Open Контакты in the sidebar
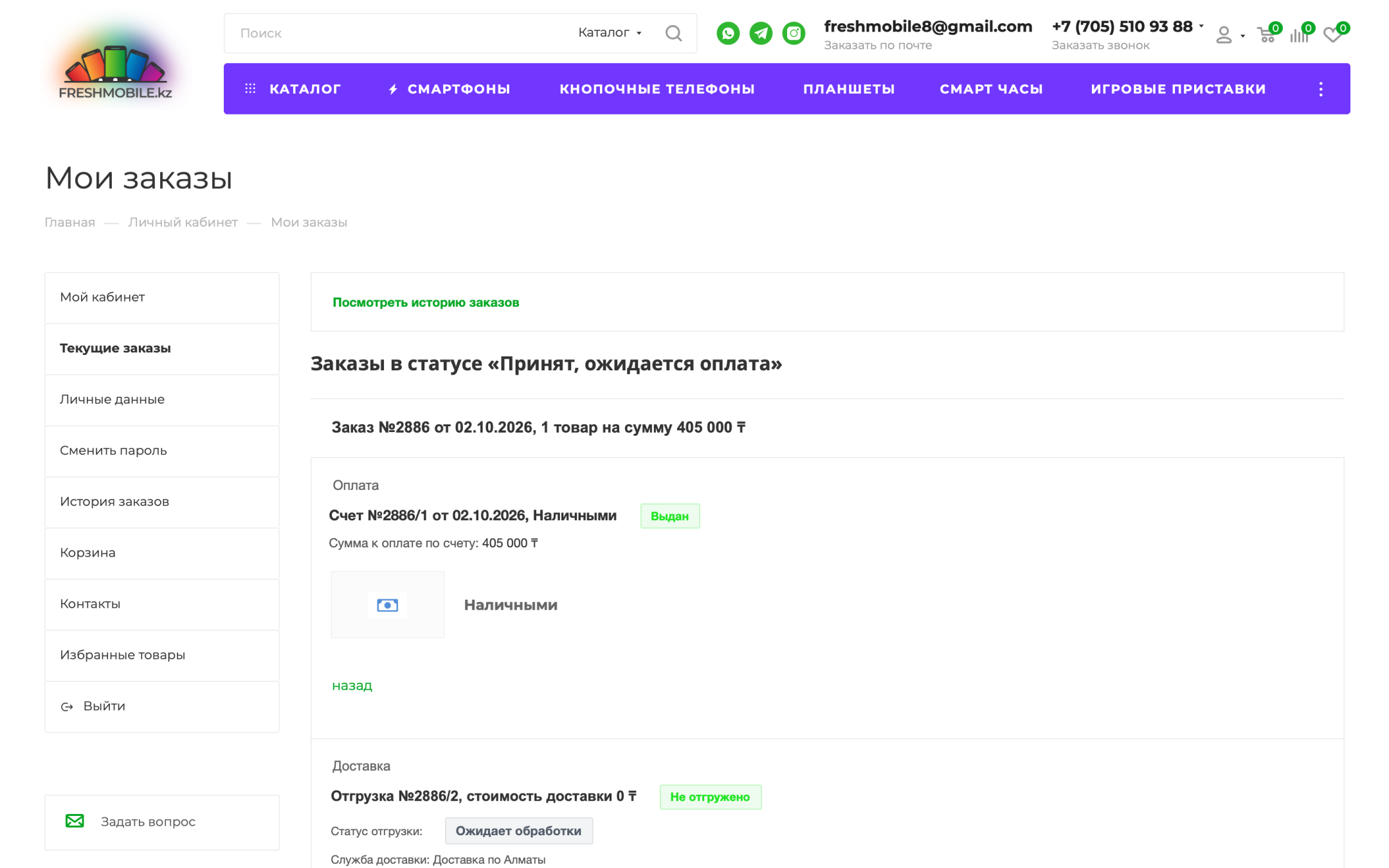Screen dimensions: 1389x868 [x=162, y=604]
